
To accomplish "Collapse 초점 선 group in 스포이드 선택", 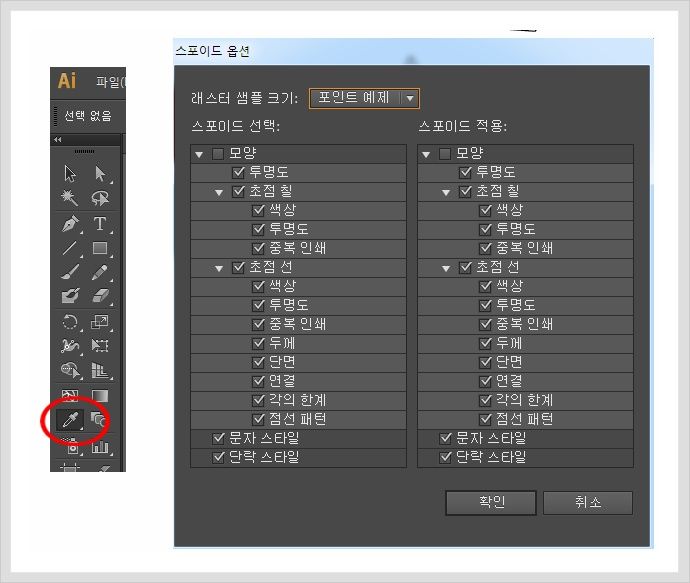I will click(219, 268).
